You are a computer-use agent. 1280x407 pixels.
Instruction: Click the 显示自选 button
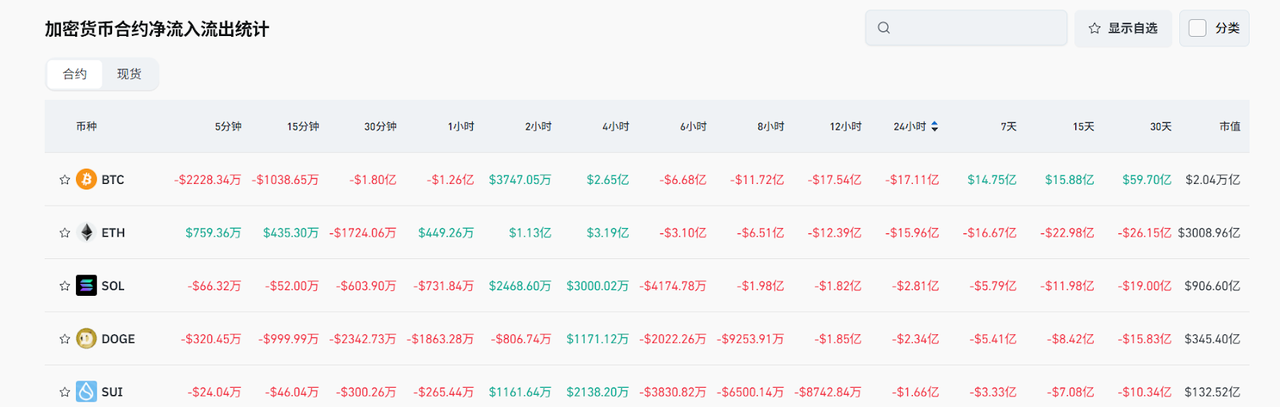(x=1122, y=28)
